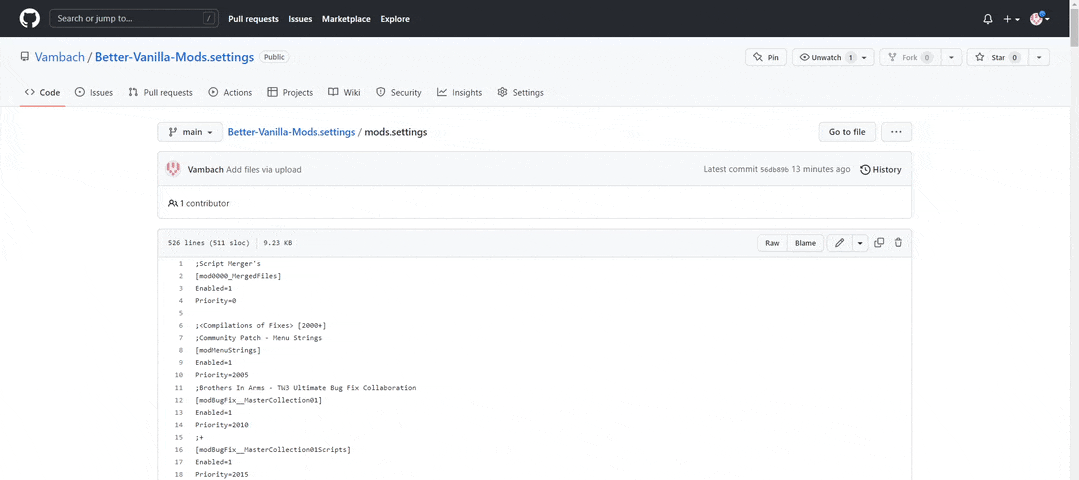1079x480 pixels.
Task: Open Better-Vanilla-Mods.settings breadcrumb link
Action: click(291, 132)
